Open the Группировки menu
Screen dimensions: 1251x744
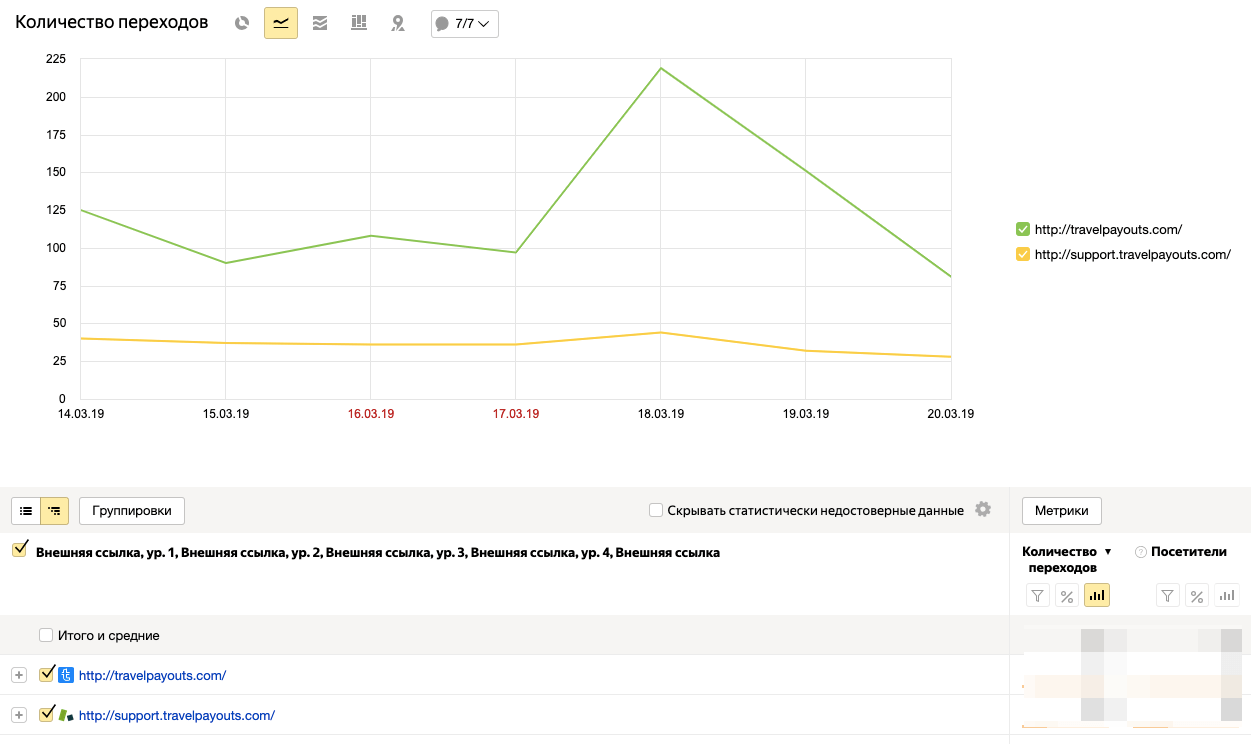click(x=132, y=511)
